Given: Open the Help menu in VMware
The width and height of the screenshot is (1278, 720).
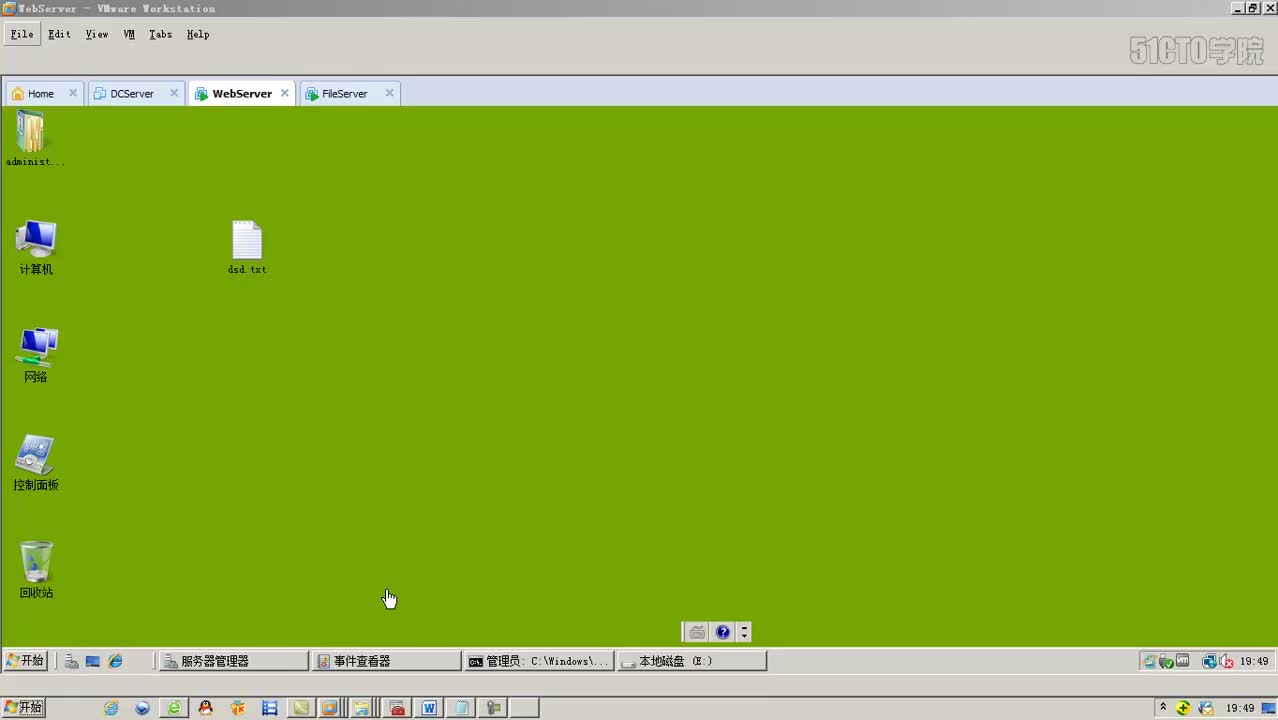Looking at the screenshot, I should [198, 34].
